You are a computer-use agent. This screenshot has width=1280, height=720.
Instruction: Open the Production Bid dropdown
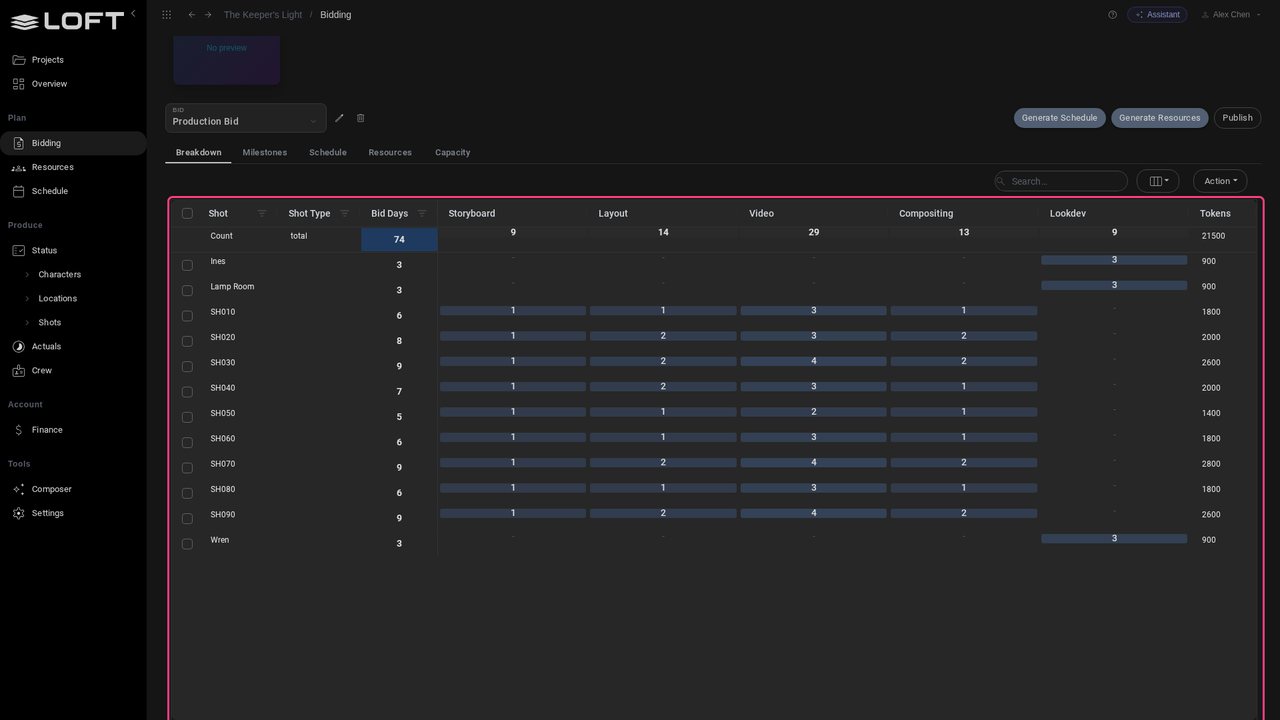pyautogui.click(x=246, y=118)
